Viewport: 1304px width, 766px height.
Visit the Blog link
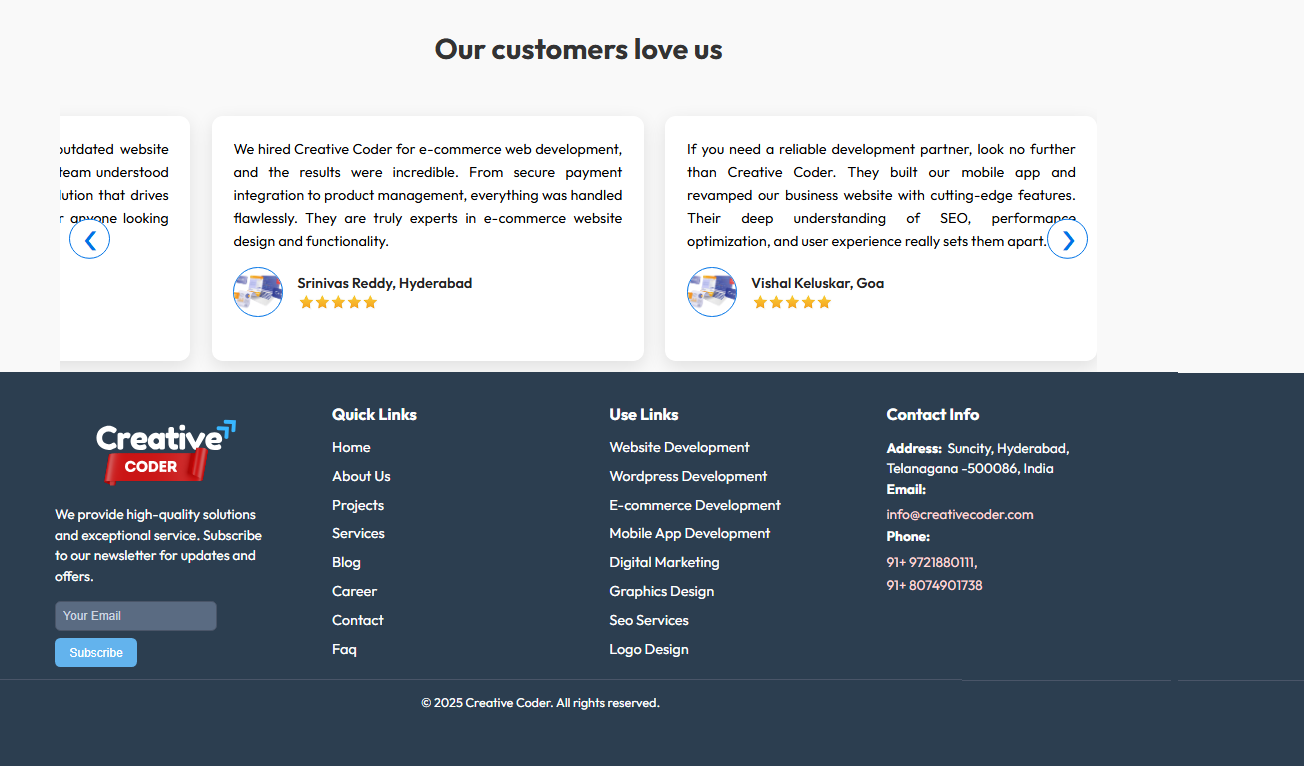click(346, 562)
